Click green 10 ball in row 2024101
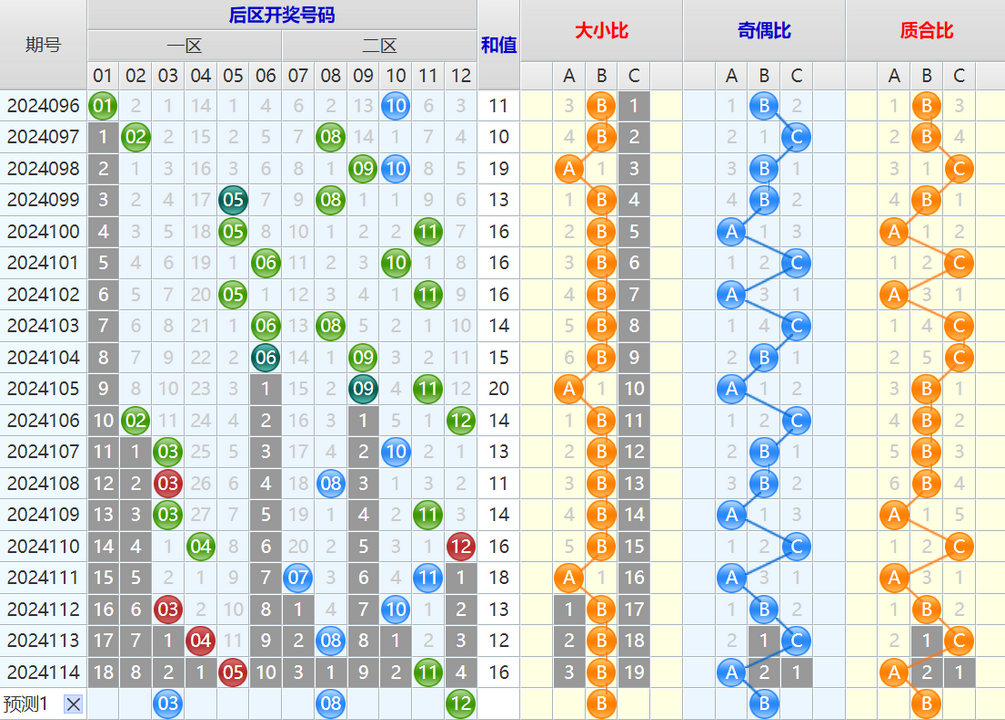 point(395,263)
